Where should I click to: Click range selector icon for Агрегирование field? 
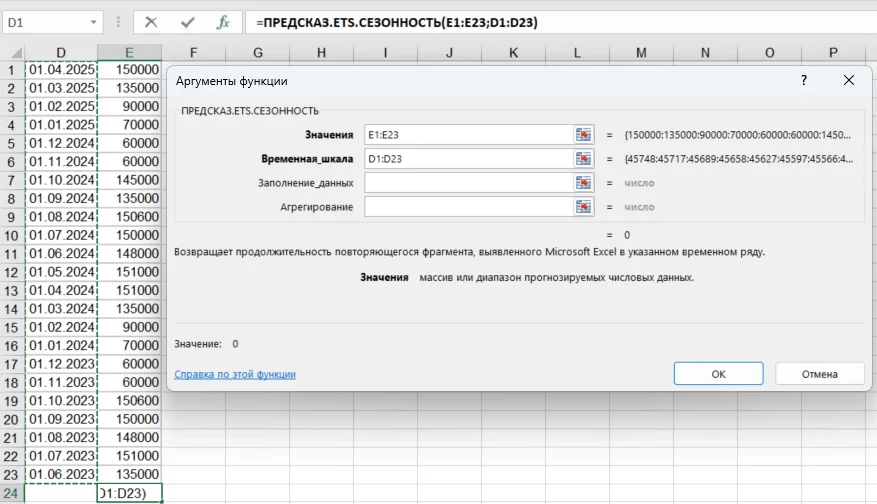coord(584,206)
